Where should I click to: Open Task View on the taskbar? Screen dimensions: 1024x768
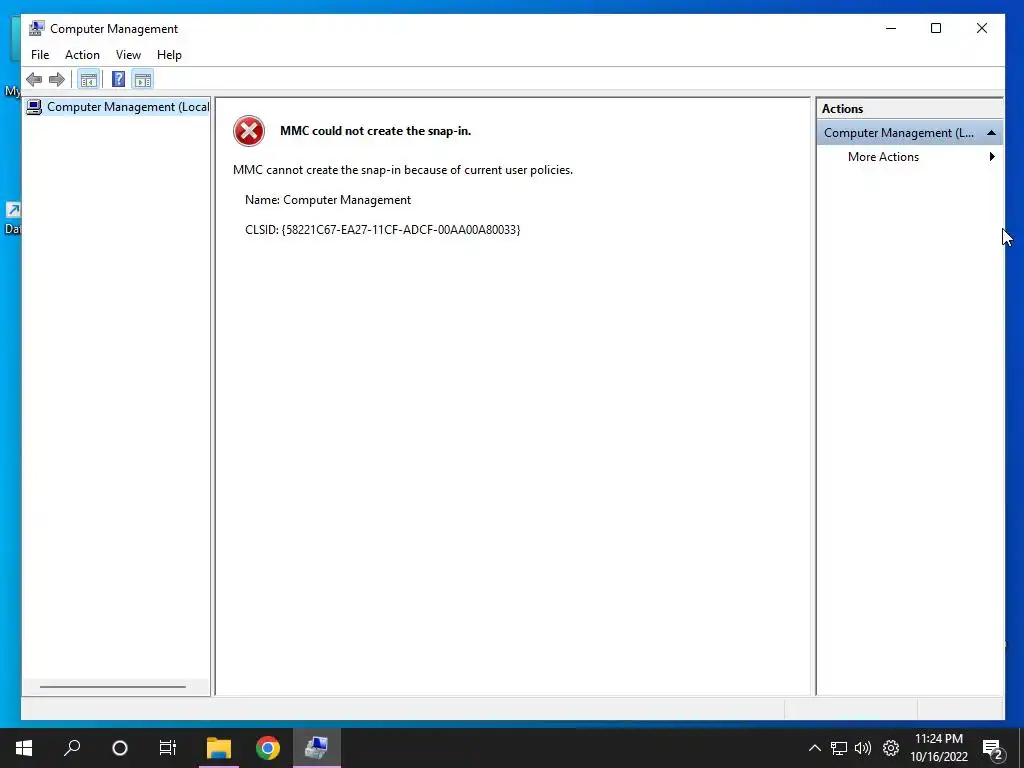168,748
